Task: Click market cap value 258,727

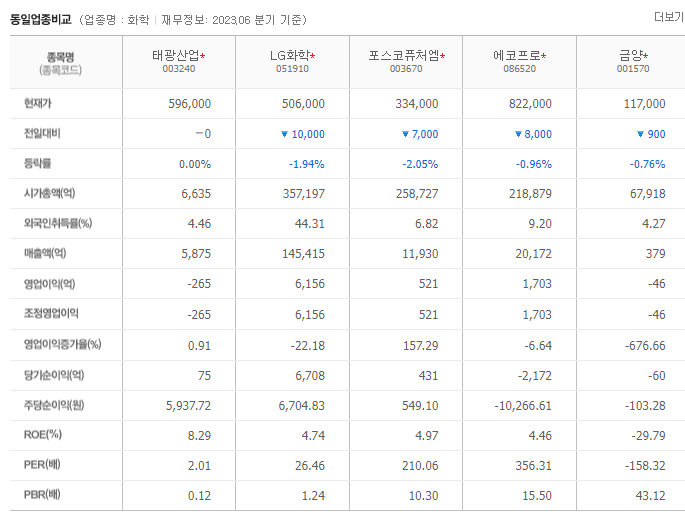Action: [417, 194]
